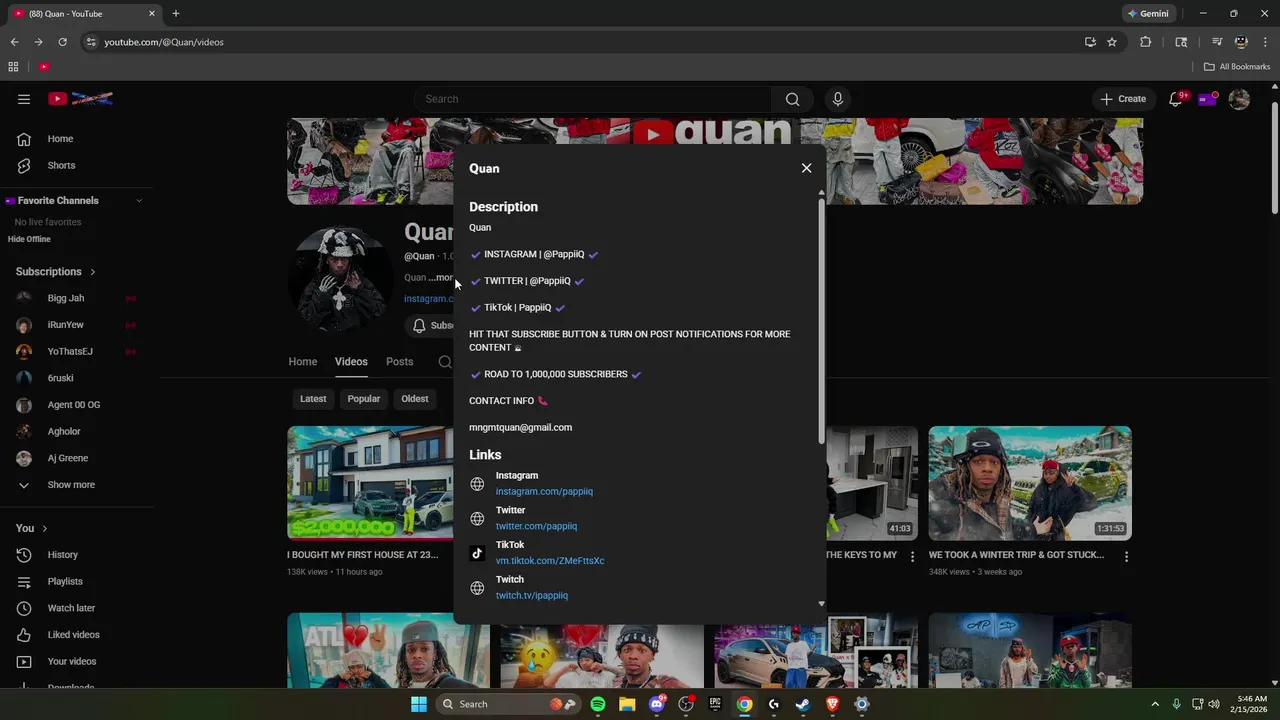Switch to the channel Videos tab
The height and width of the screenshot is (720, 1280).
coord(351,362)
